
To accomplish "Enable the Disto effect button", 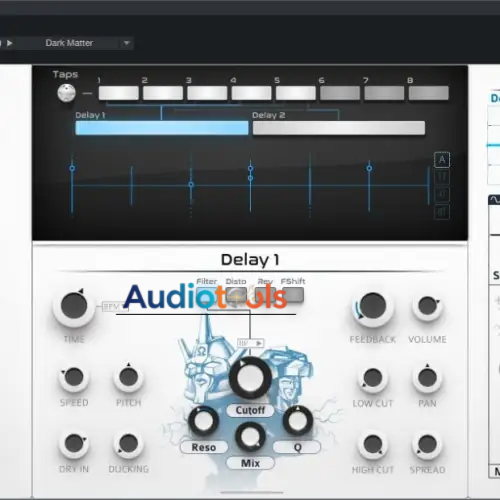I will pyautogui.click(x=236, y=296).
